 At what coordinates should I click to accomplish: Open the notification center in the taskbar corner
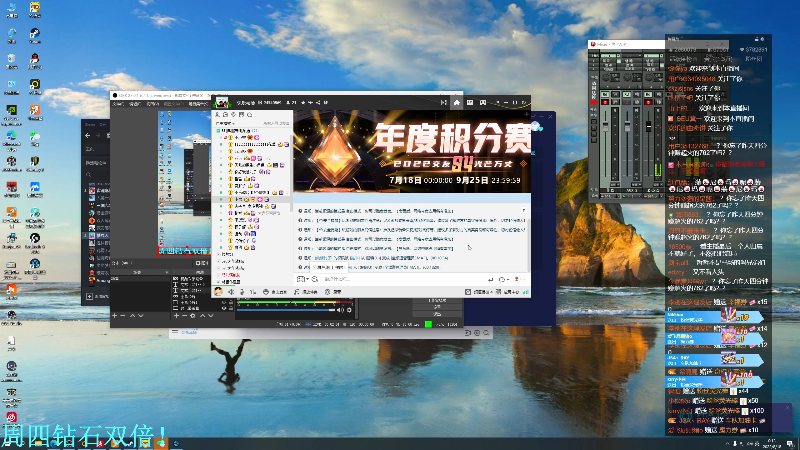coord(790,444)
